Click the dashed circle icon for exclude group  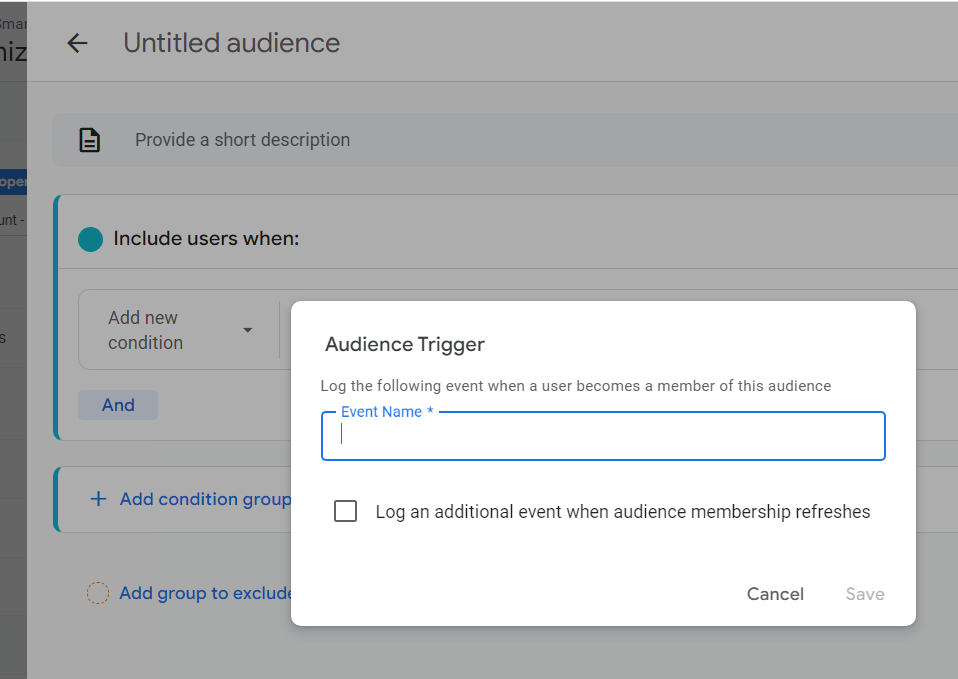[98, 593]
